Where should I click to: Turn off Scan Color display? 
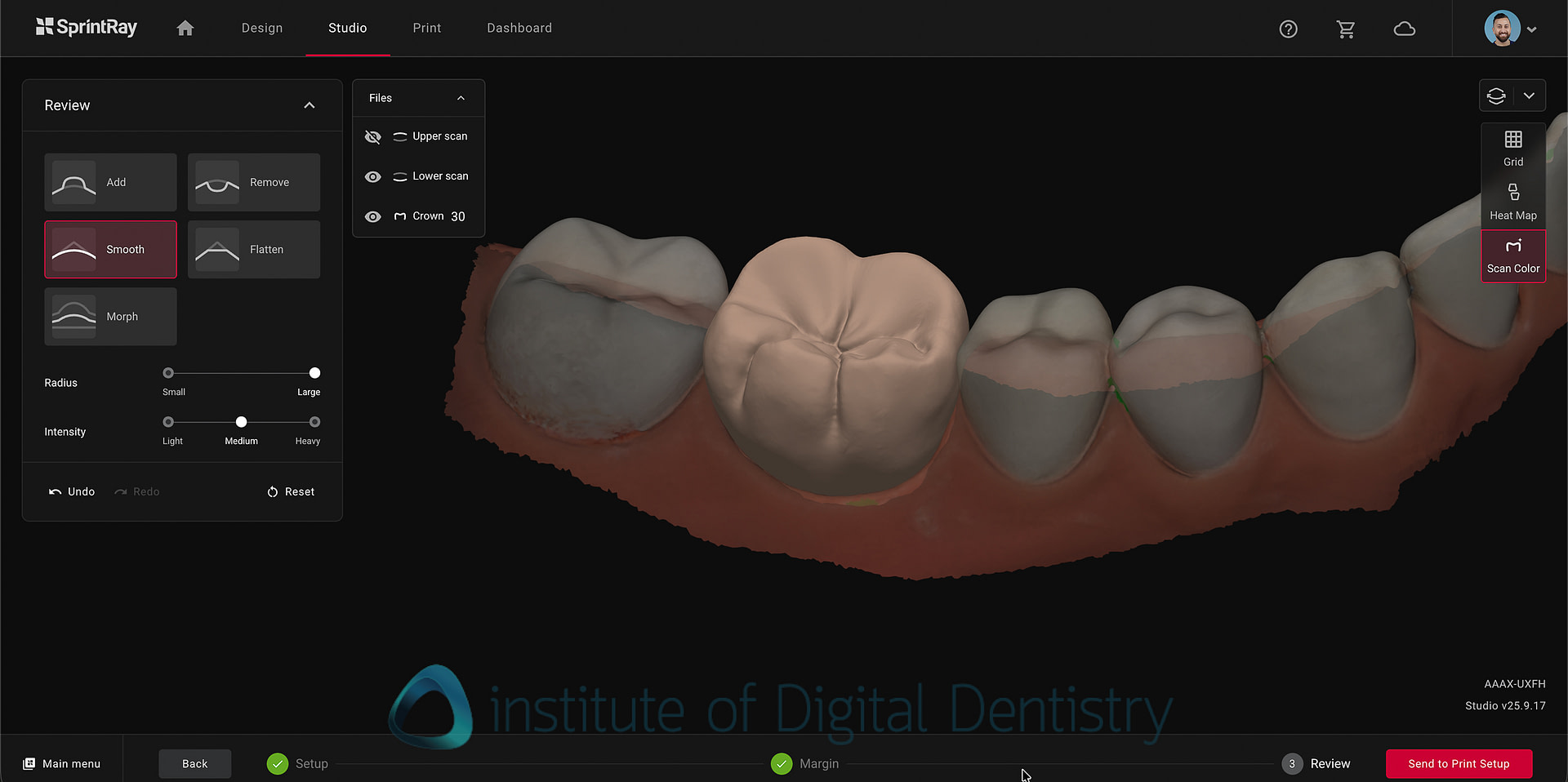[1512, 256]
